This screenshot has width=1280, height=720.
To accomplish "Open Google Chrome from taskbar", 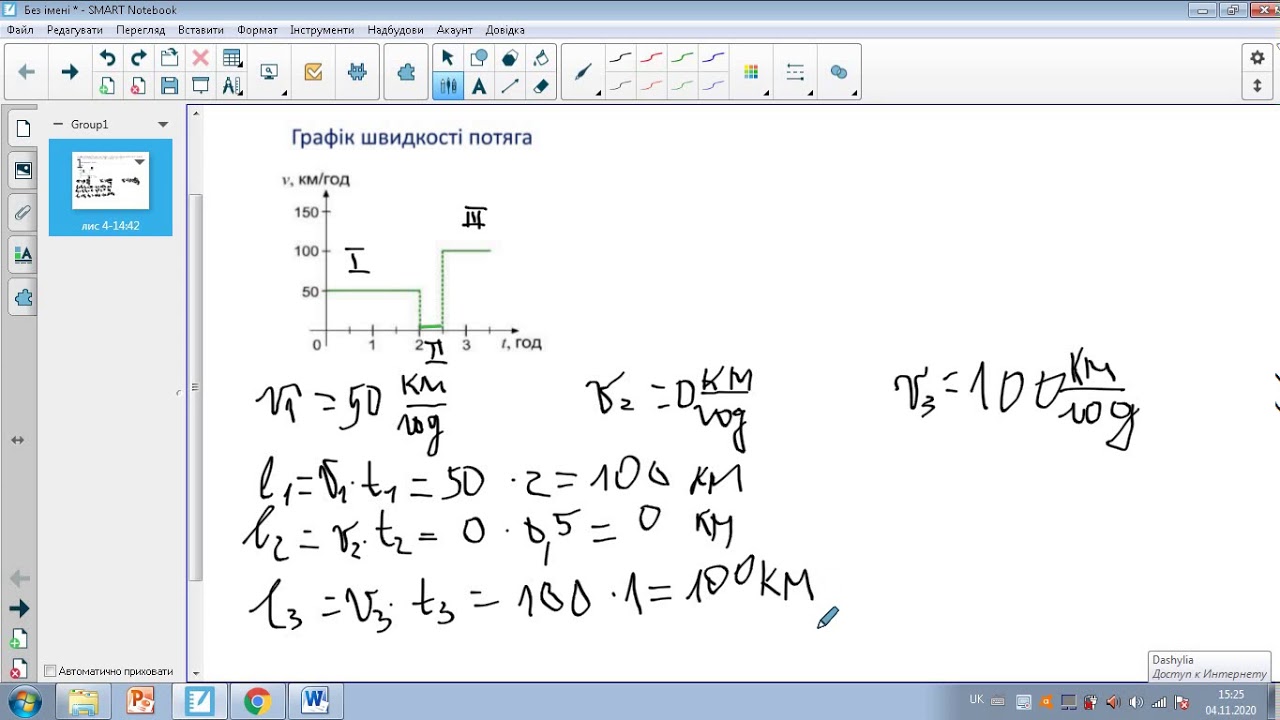I will [257, 701].
